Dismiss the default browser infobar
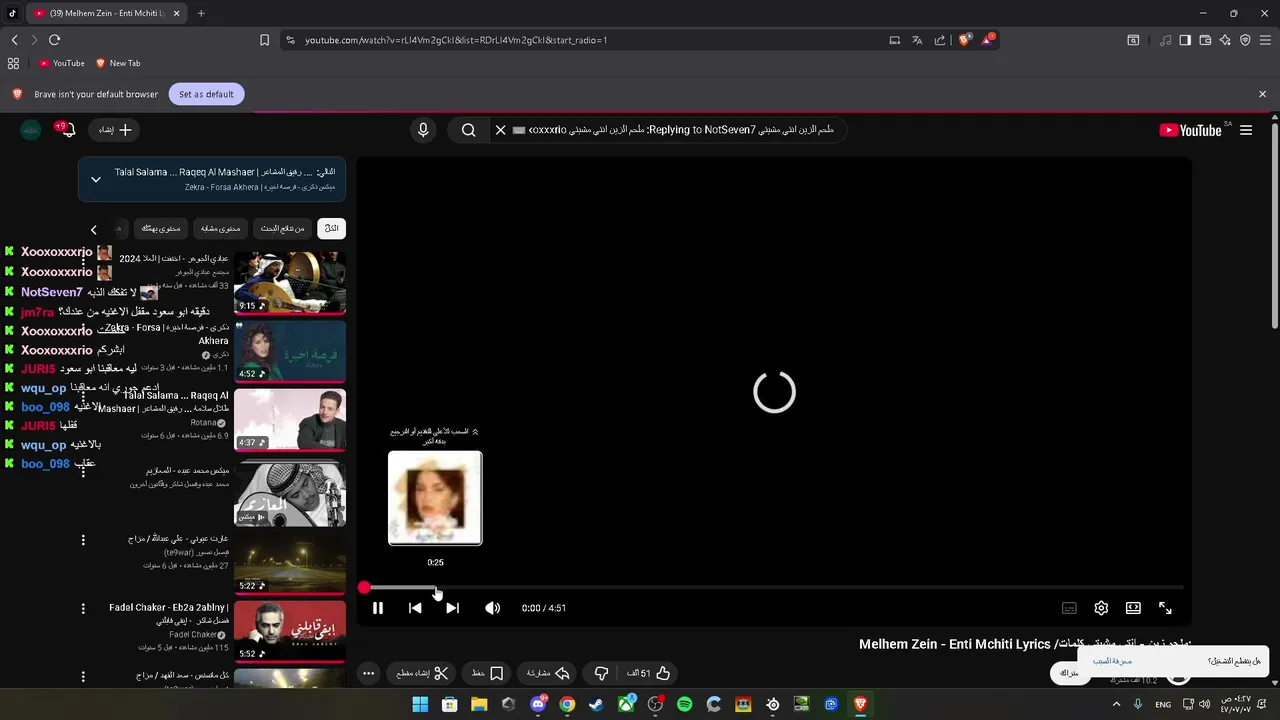Viewport: 1280px width, 720px height. coord(1262,94)
